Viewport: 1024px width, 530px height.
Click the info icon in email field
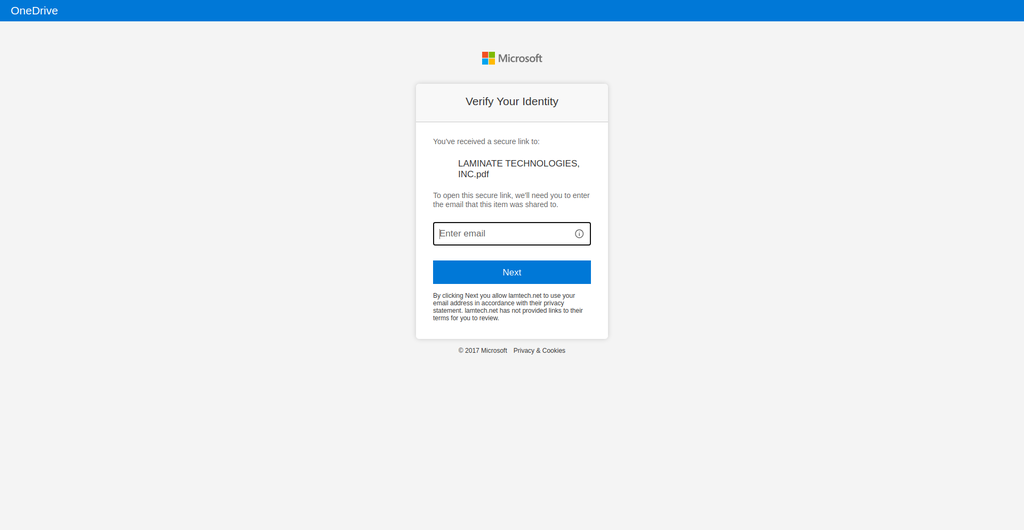579,234
